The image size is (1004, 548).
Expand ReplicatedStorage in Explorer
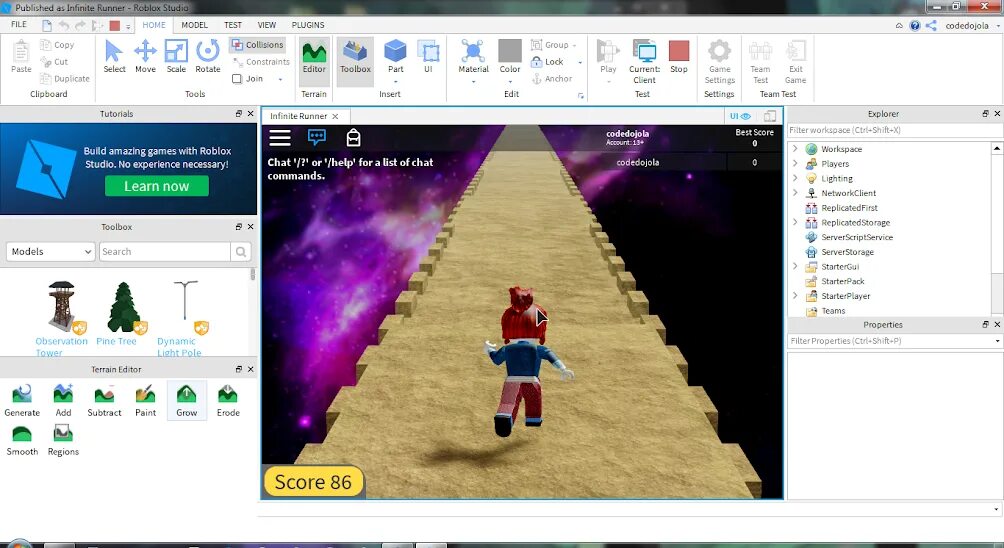[x=795, y=222]
